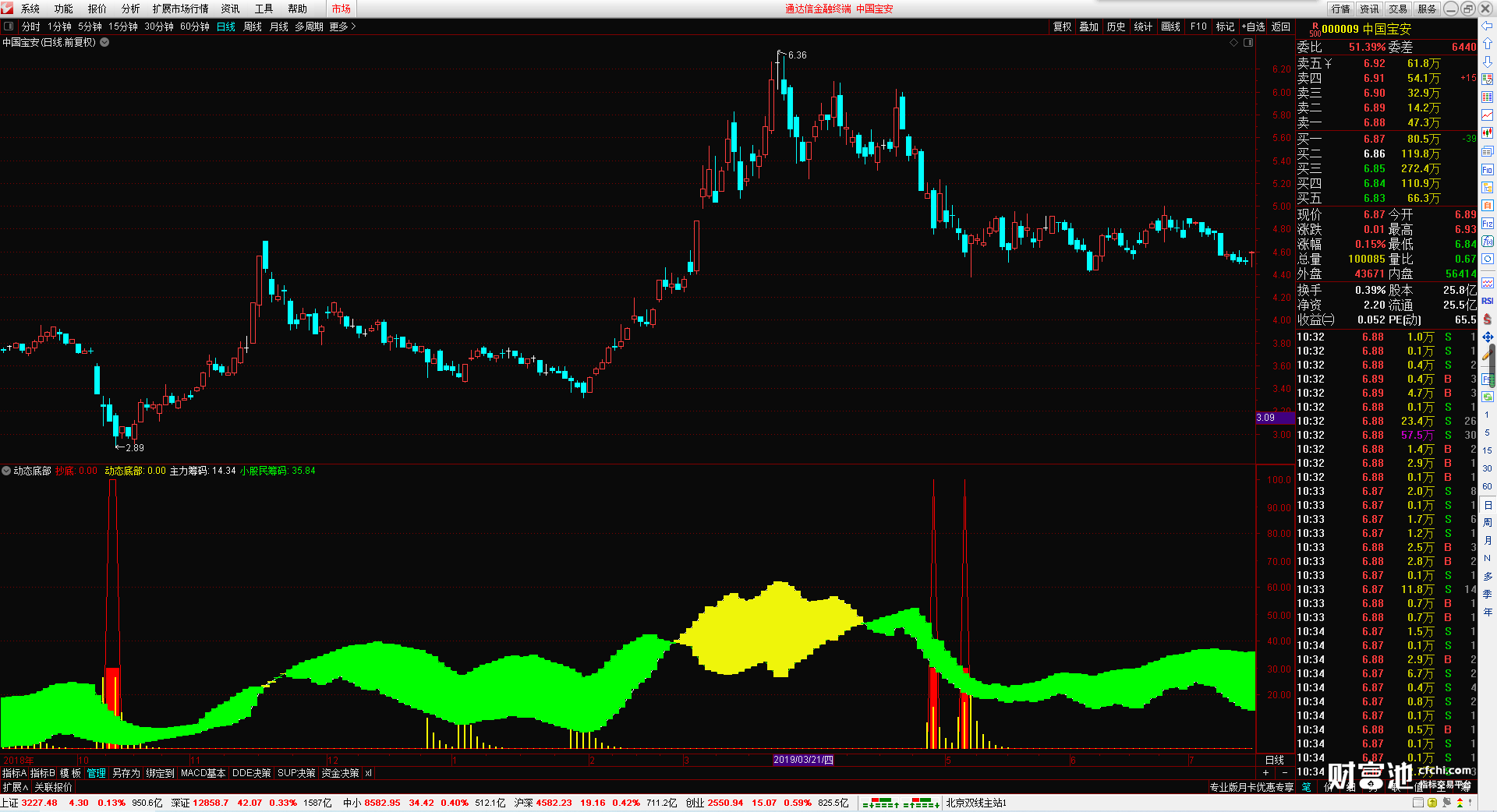Collapse the 扩展∧ panel
This screenshot has height=812, width=1497.
click(16, 787)
